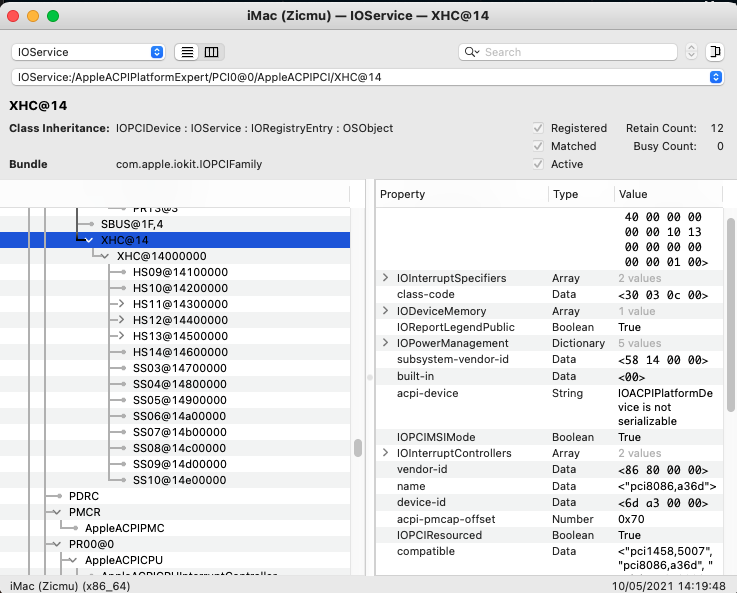Click the name value pci8086,a36d
The image size is (737, 593).
(667, 486)
